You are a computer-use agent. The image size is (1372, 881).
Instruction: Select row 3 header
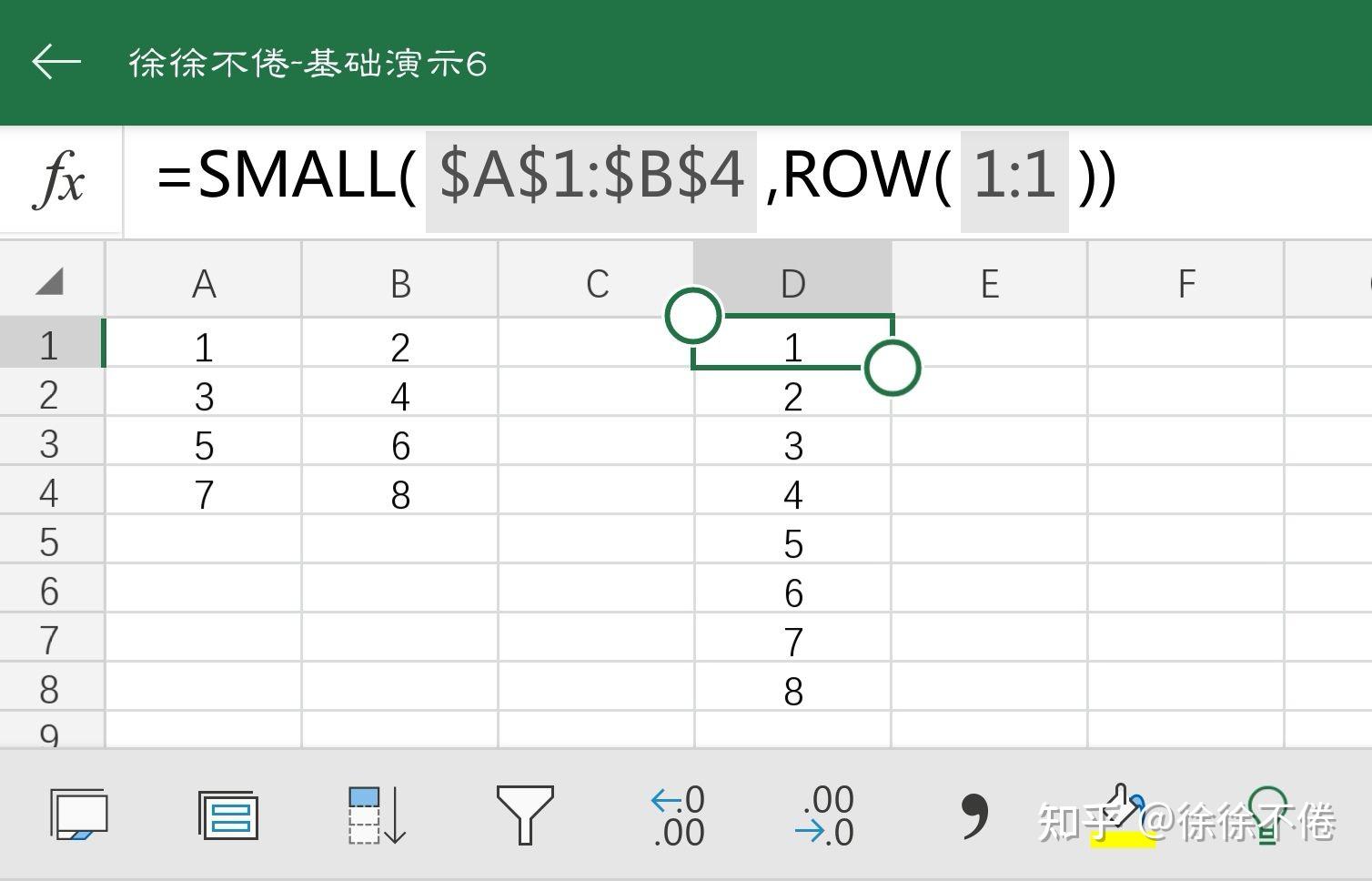51,441
